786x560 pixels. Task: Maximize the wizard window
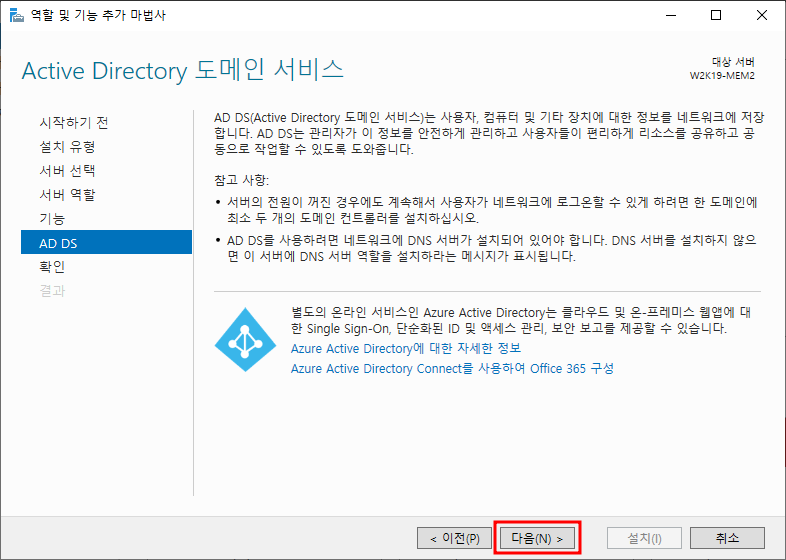click(x=716, y=15)
